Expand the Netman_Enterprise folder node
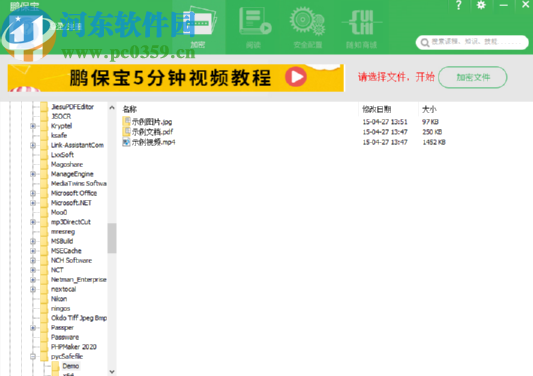 point(33,280)
